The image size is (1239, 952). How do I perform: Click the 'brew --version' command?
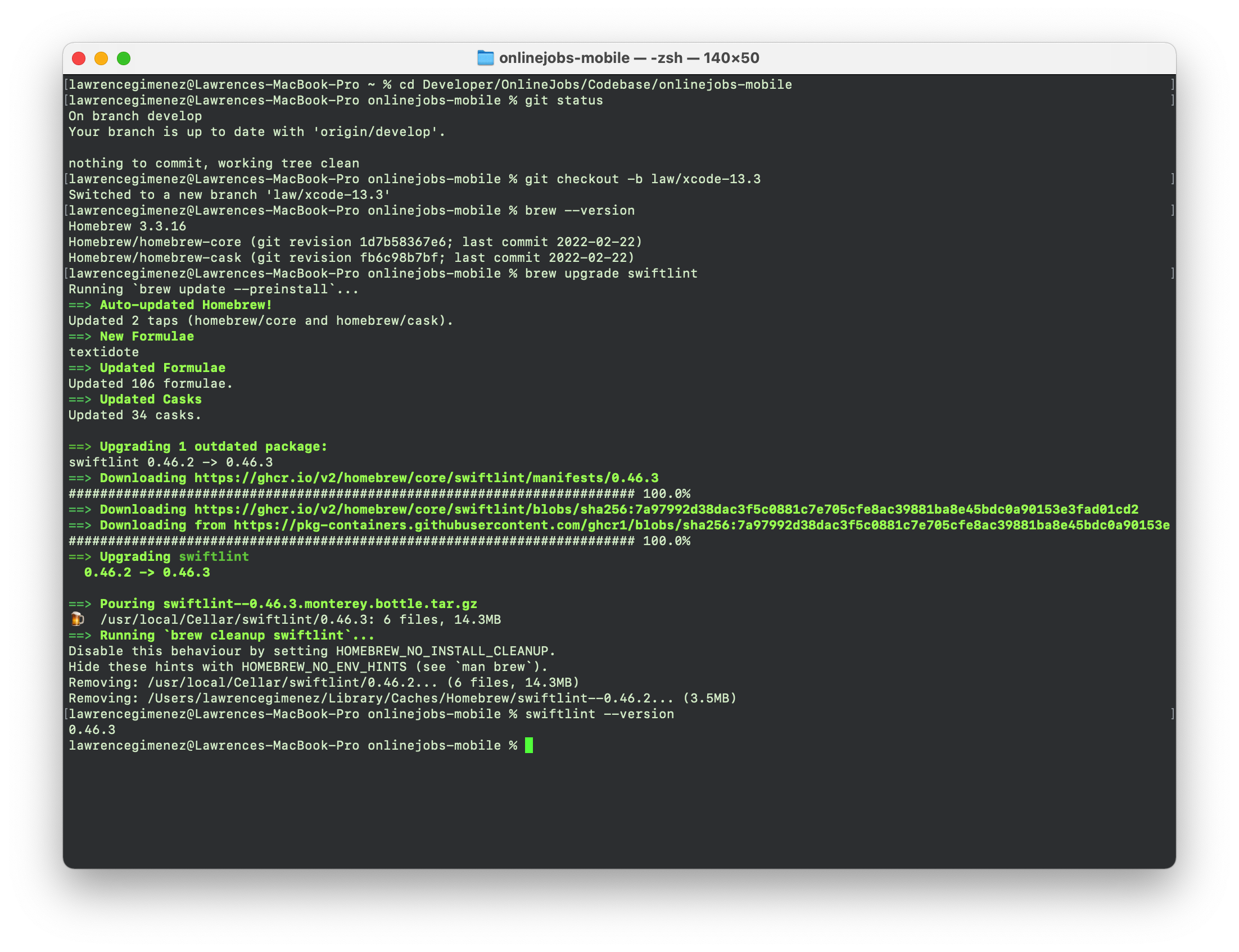(x=580, y=211)
